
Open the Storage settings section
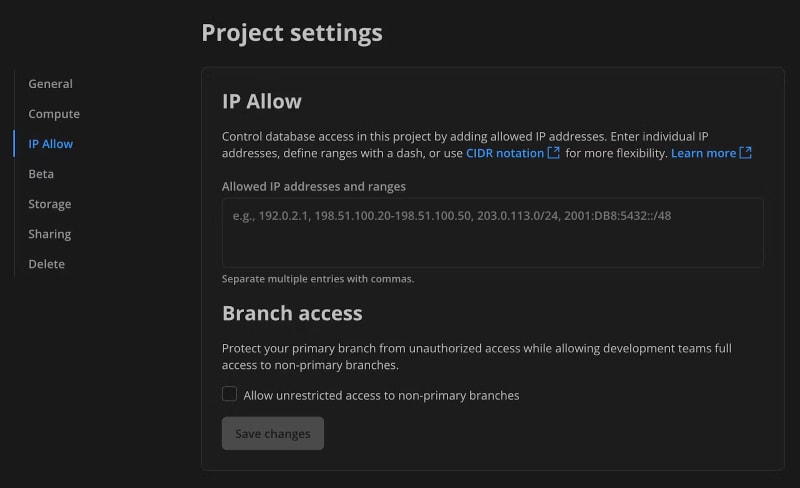point(49,204)
